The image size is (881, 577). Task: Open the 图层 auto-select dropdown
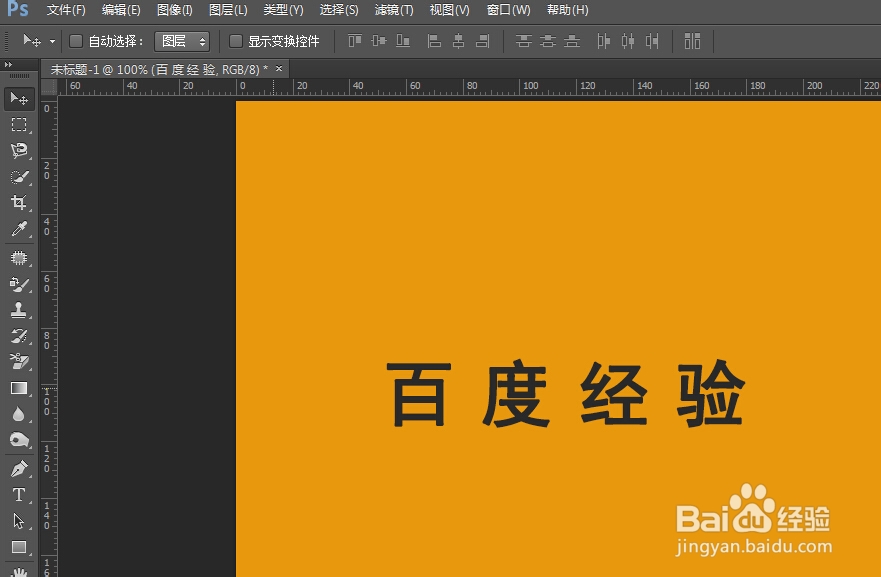(x=182, y=41)
